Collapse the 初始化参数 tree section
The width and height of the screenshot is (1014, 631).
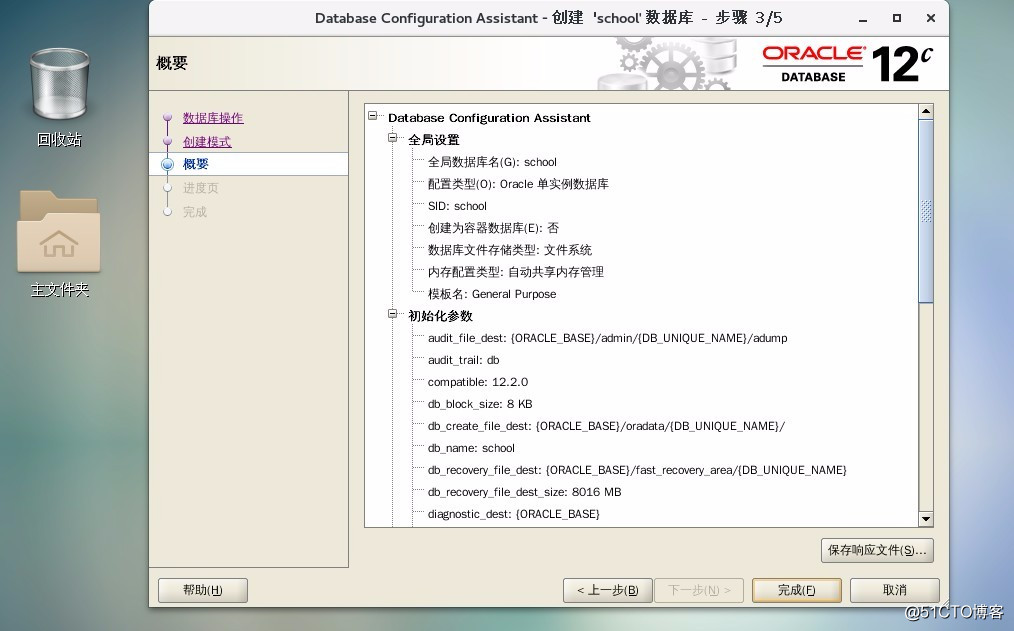tap(393, 314)
